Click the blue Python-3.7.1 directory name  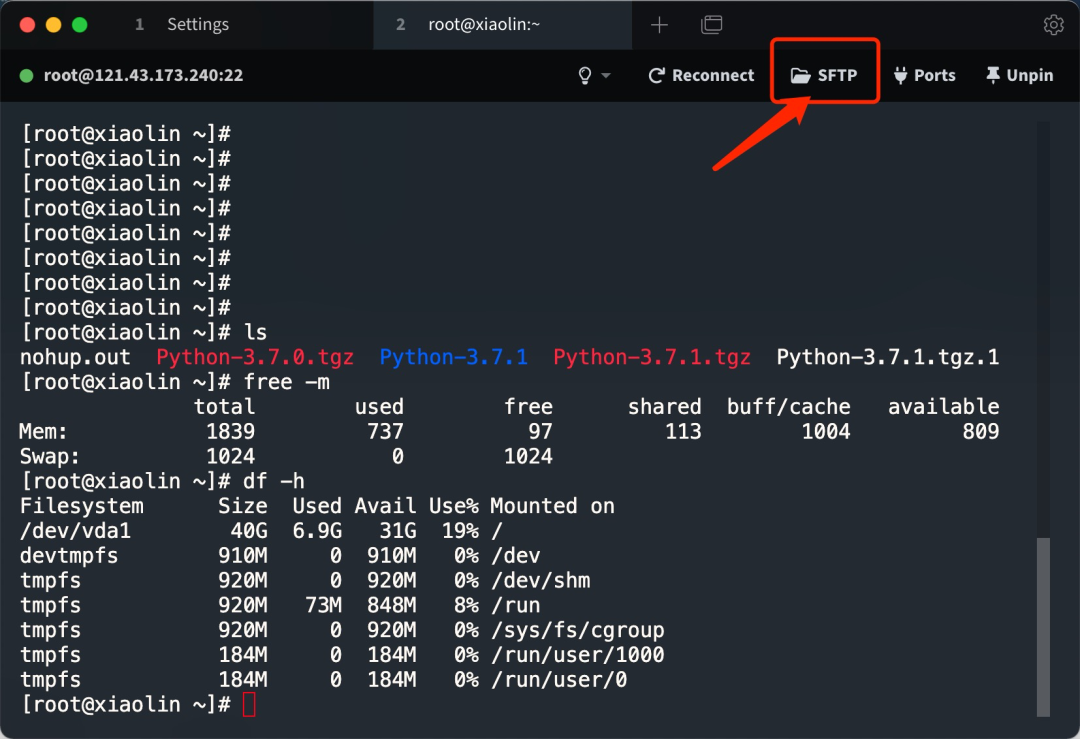click(453, 357)
